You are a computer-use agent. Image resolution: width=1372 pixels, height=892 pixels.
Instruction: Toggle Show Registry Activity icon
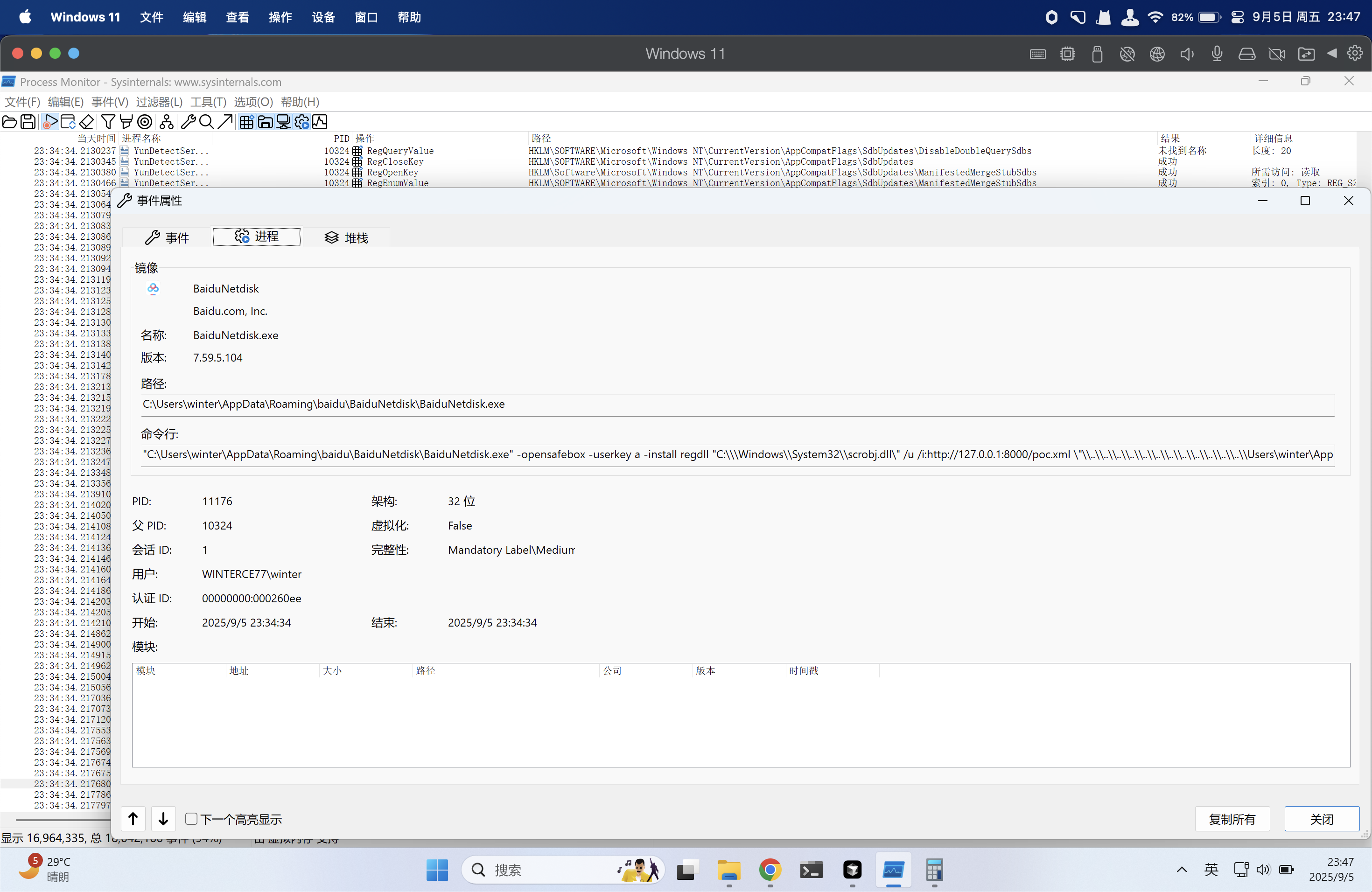click(246, 122)
